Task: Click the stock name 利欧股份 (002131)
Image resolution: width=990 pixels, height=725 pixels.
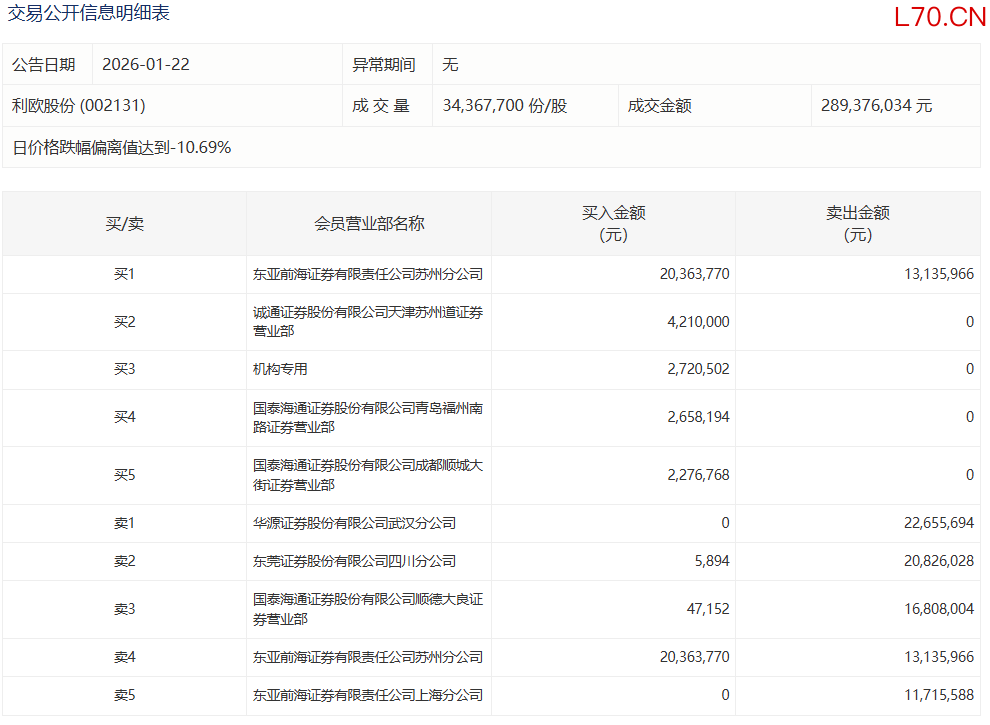Action: click(79, 106)
